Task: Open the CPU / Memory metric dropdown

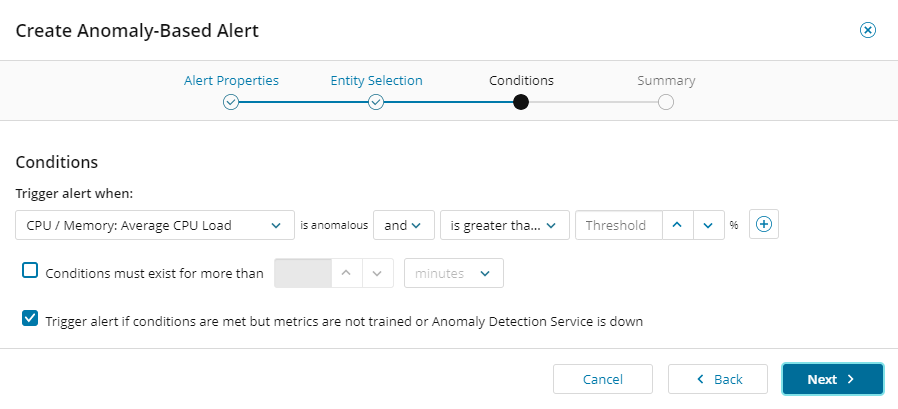Action: (x=155, y=225)
